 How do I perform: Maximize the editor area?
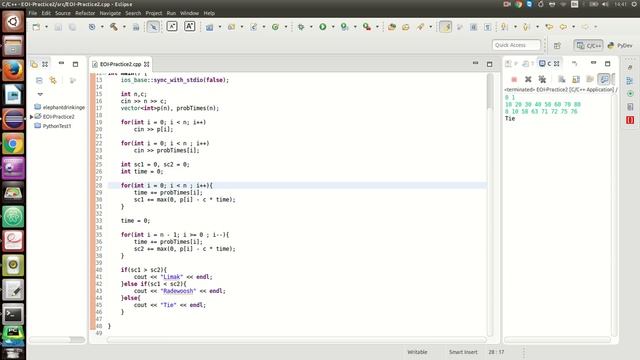pyautogui.click(x=489, y=64)
